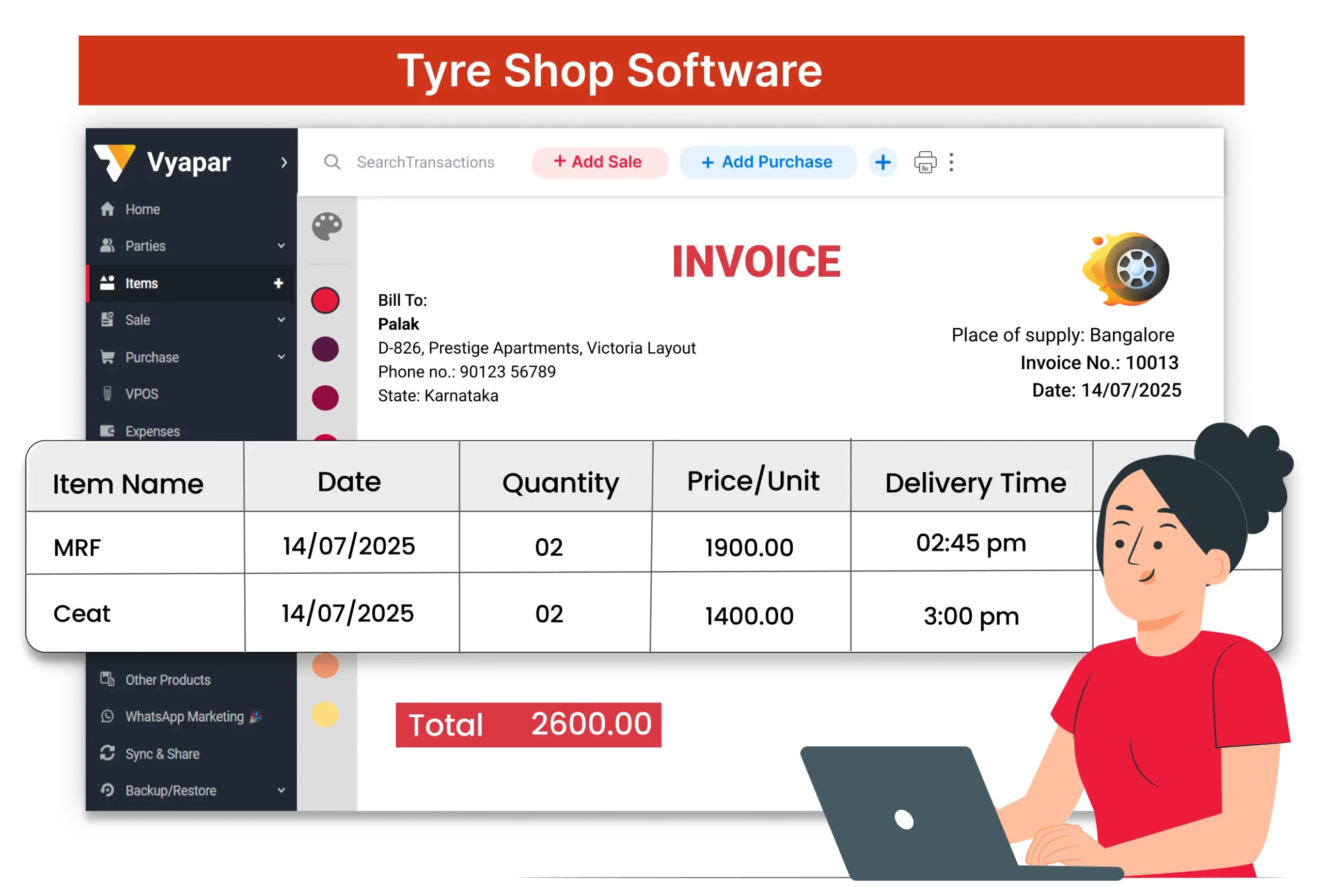1322x896 pixels.
Task: Expand Backup/Restore submenu arrow
Action: pyautogui.click(x=281, y=791)
